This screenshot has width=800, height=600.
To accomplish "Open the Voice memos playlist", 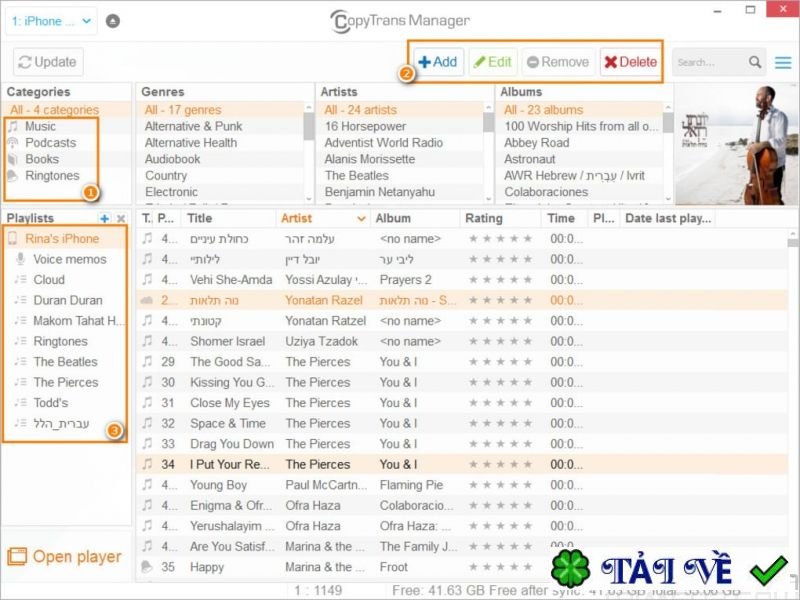I will coord(70,259).
